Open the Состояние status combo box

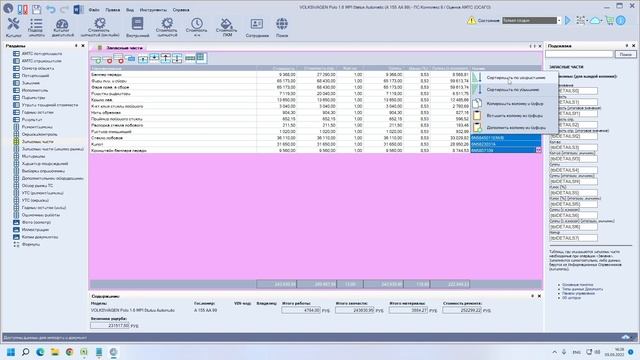coord(531,20)
